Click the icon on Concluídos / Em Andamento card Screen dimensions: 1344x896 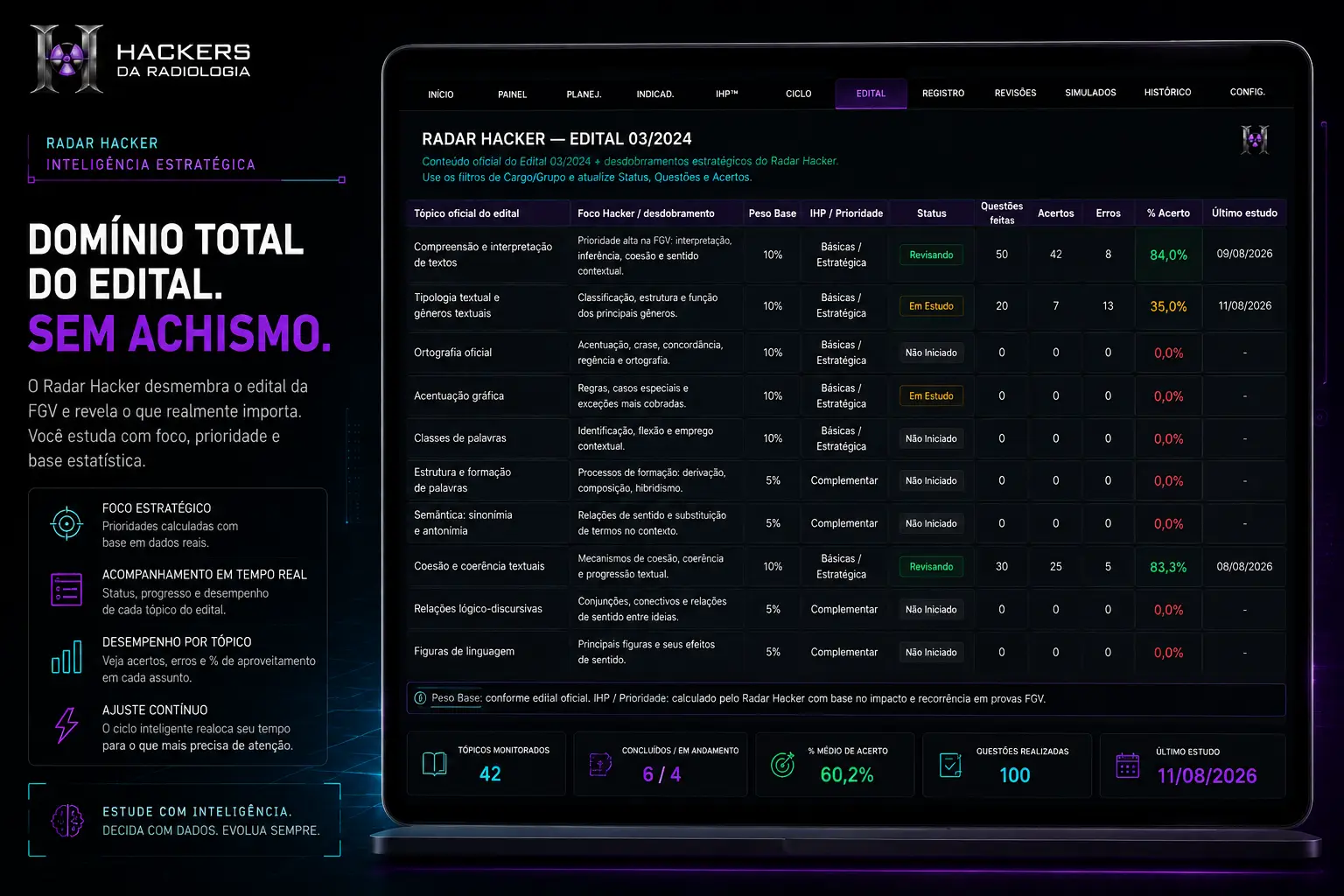[600, 764]
